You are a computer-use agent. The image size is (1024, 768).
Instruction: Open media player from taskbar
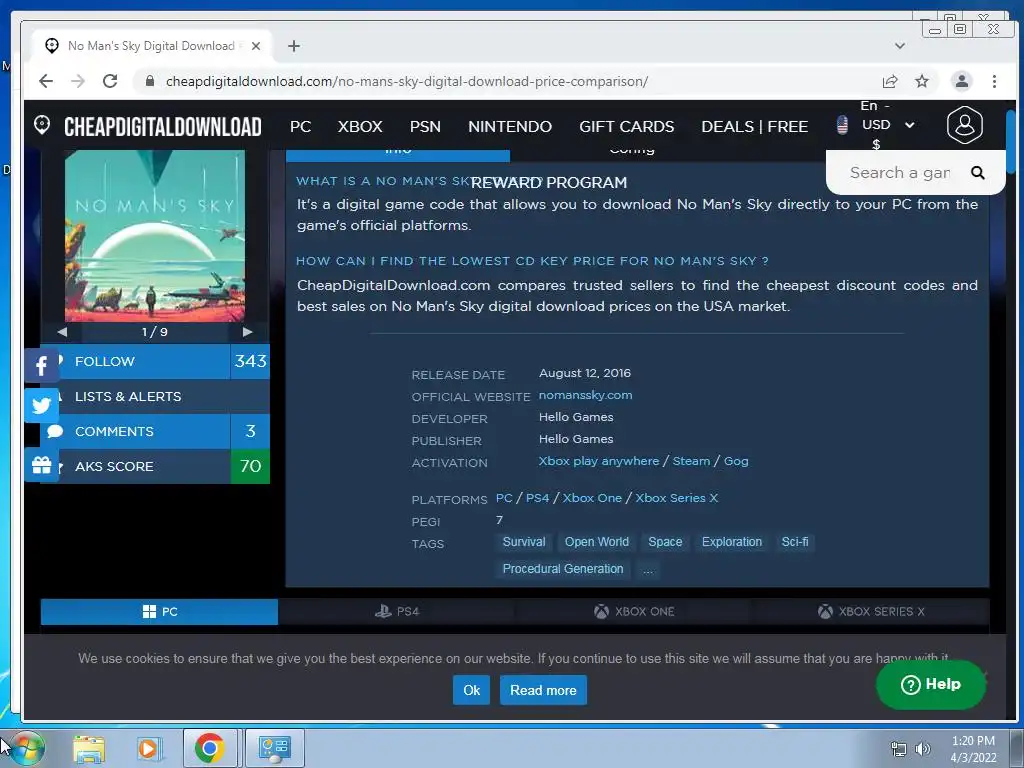pyautogui.click(x=148, y=748)
